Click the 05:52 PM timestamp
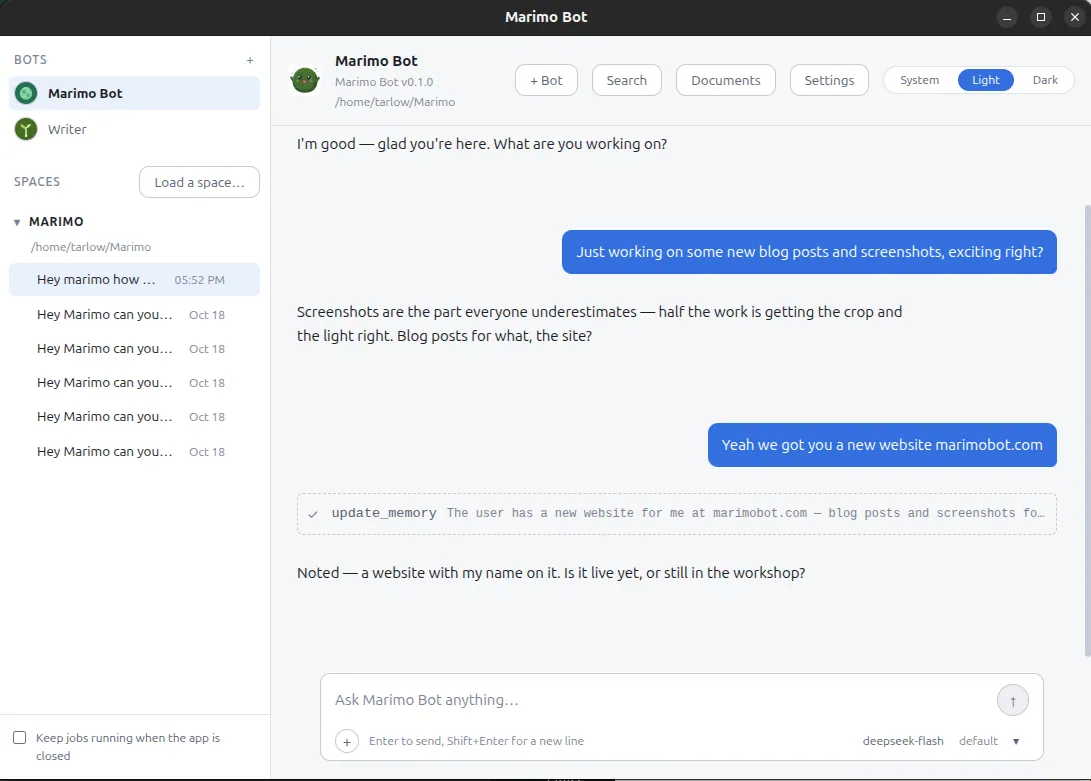This screenshot has height=781, width=1091. [199, 280]
